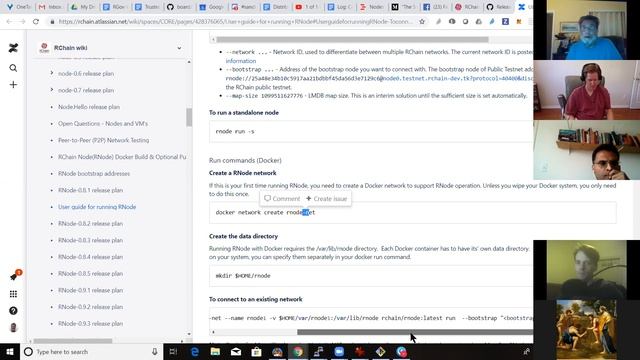
Task: Click the Cortana circle icon
Action: pyautogui.click(x=28, y=352)
